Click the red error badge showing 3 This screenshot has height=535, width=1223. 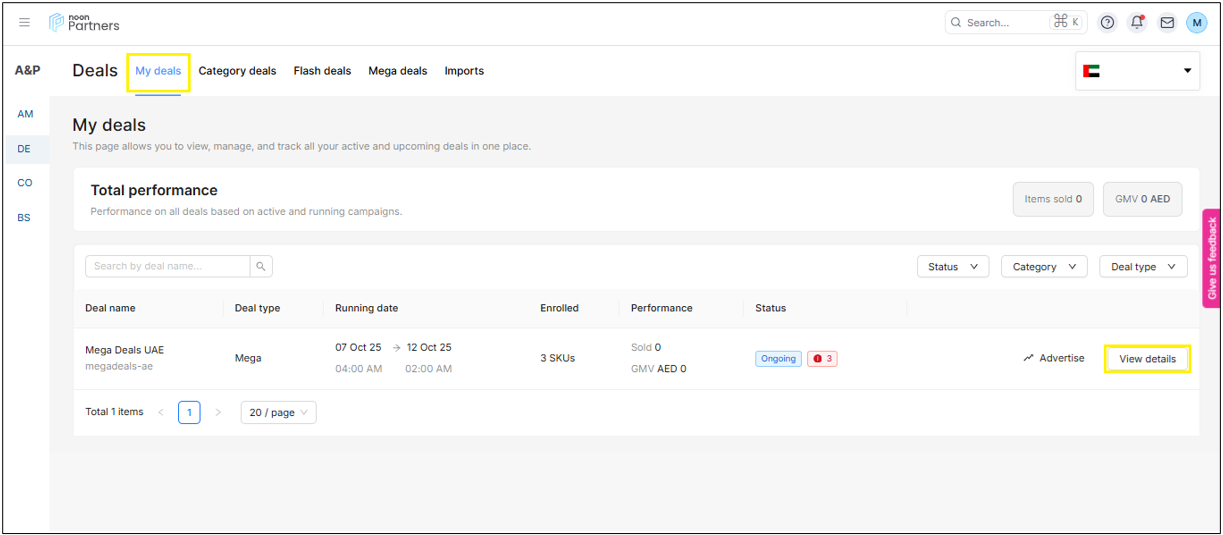(x=822, y=358)
